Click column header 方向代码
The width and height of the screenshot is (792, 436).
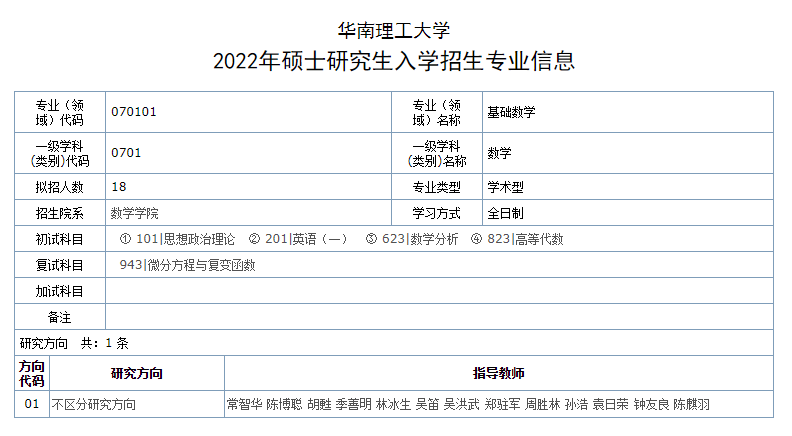32,373
